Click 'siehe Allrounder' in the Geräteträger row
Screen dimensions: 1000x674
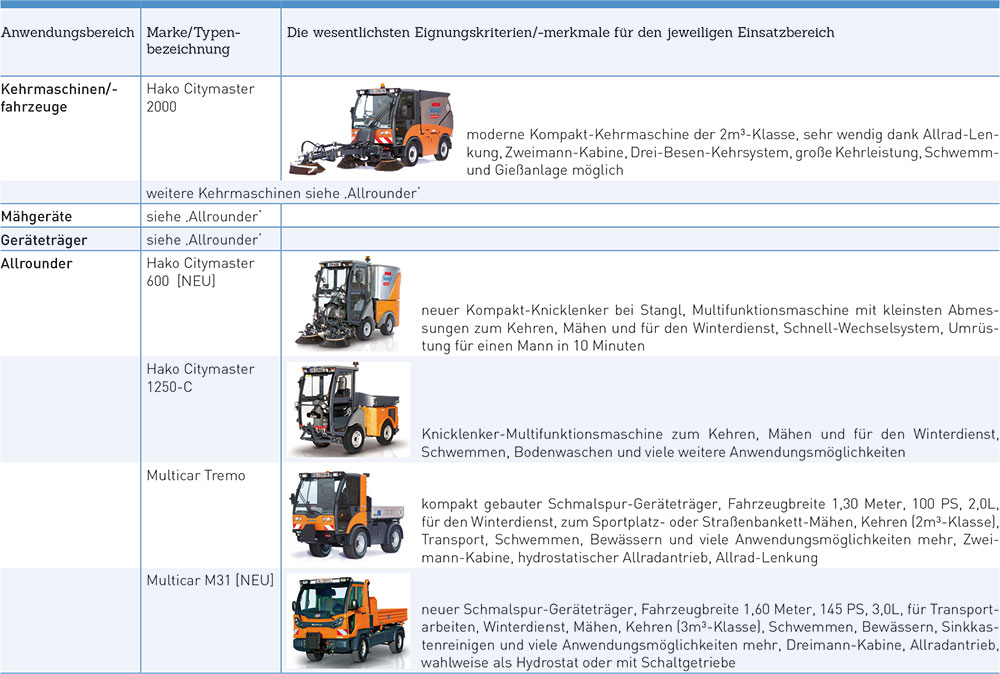coord(203,240)
